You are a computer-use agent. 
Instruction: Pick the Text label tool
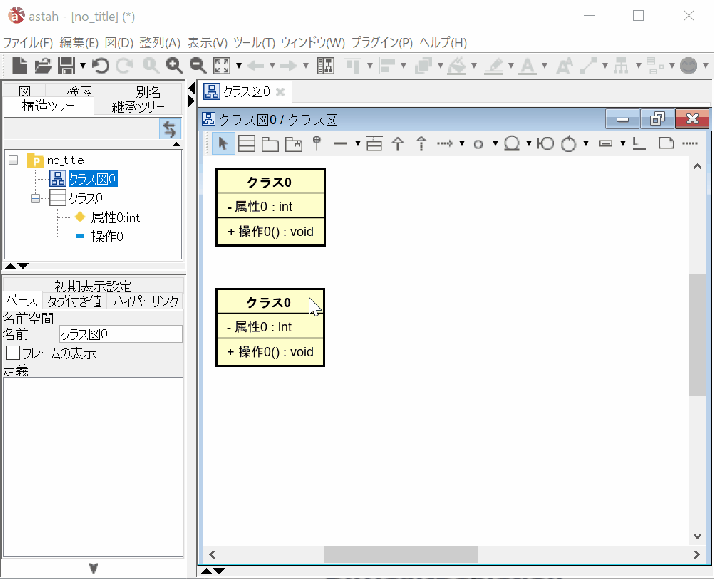tap(639, 144)
